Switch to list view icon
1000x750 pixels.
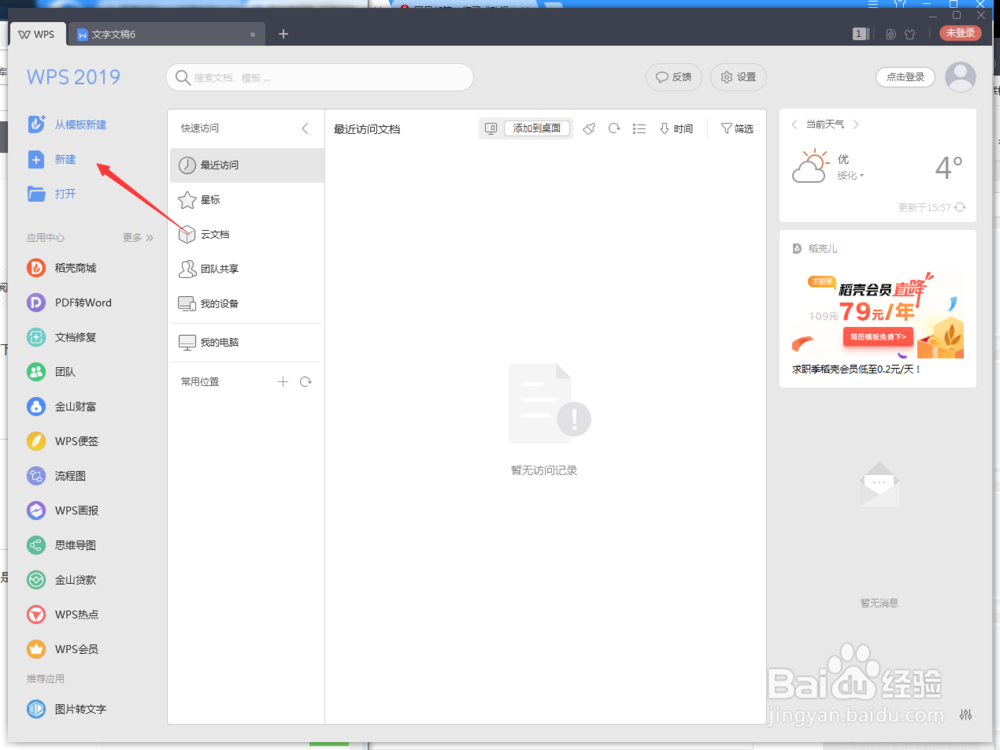(x=639, y=129)
